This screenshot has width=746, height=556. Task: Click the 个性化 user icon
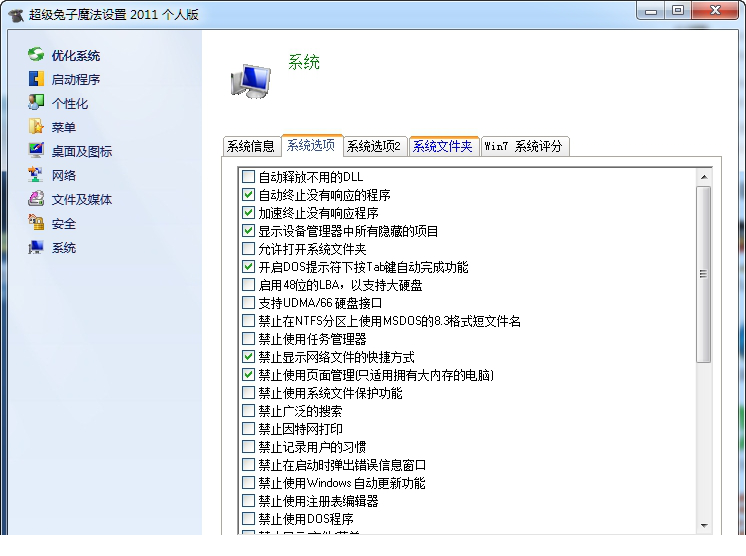36,103
